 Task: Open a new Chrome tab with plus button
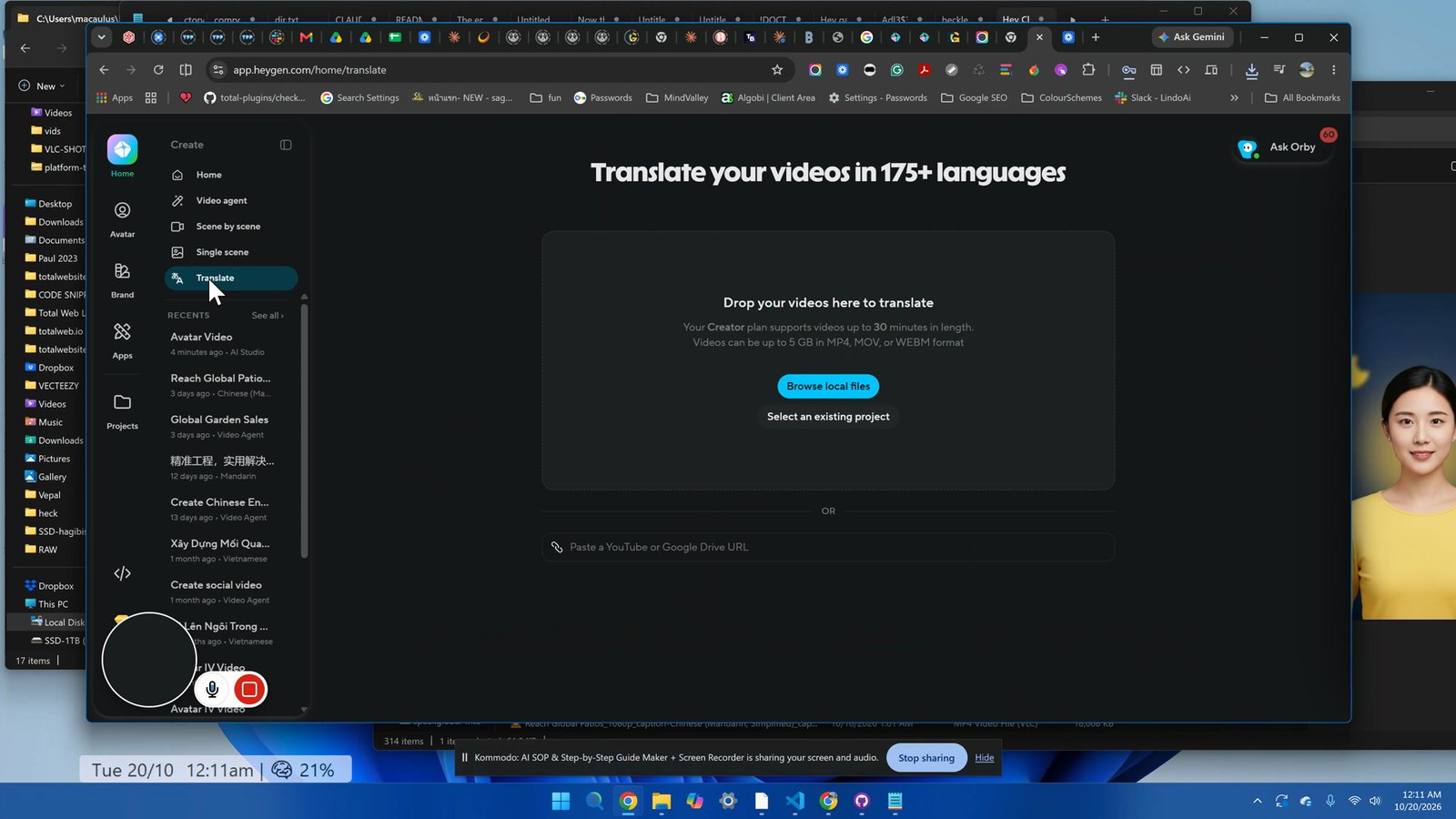[x=1096, y=37]
